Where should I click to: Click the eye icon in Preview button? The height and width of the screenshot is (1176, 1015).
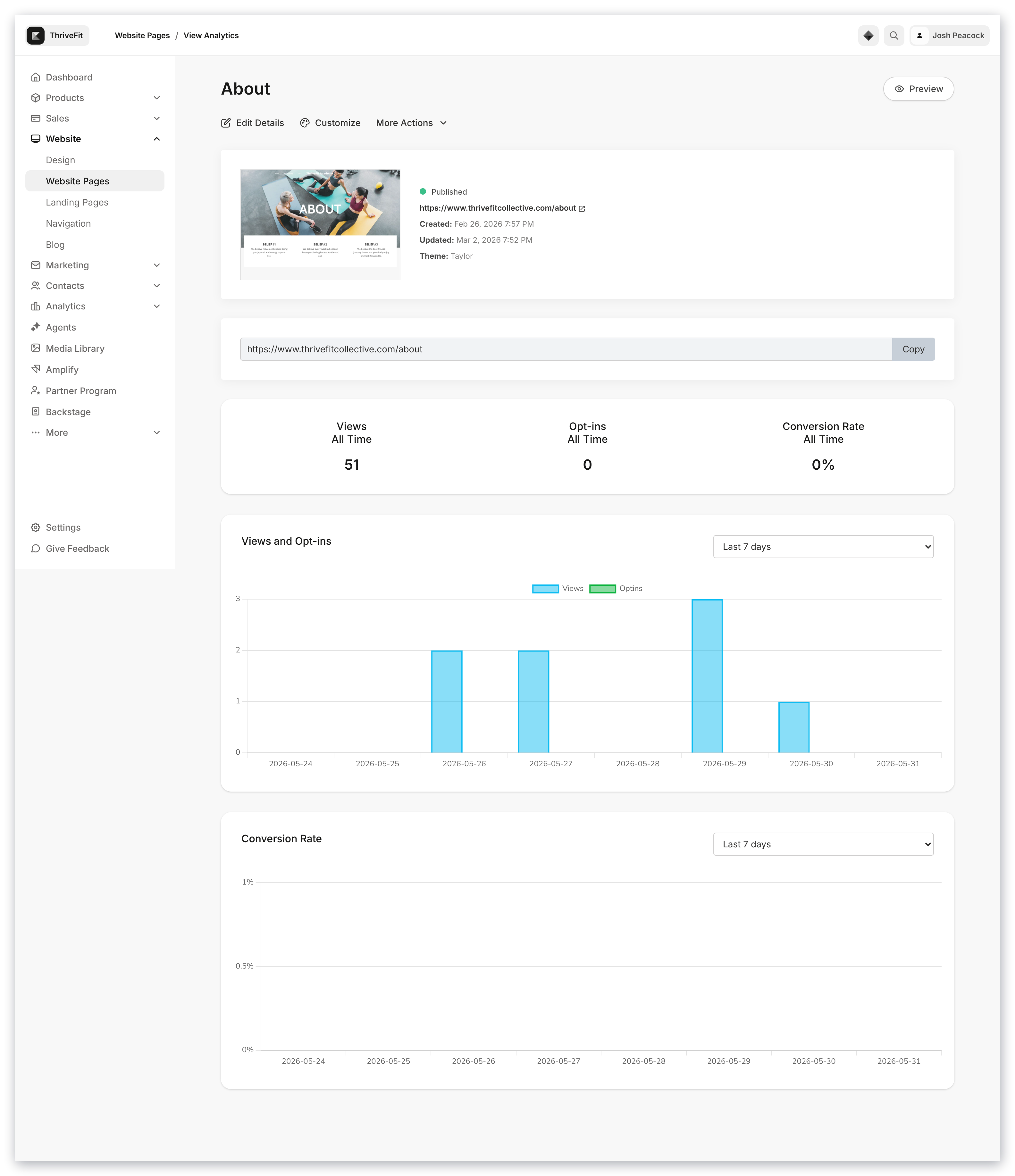[x=899, y=88]
